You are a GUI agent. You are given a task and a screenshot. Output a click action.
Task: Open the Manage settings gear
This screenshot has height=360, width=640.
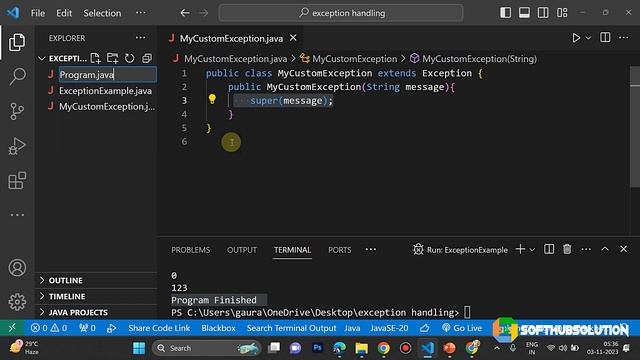point(17,302)
